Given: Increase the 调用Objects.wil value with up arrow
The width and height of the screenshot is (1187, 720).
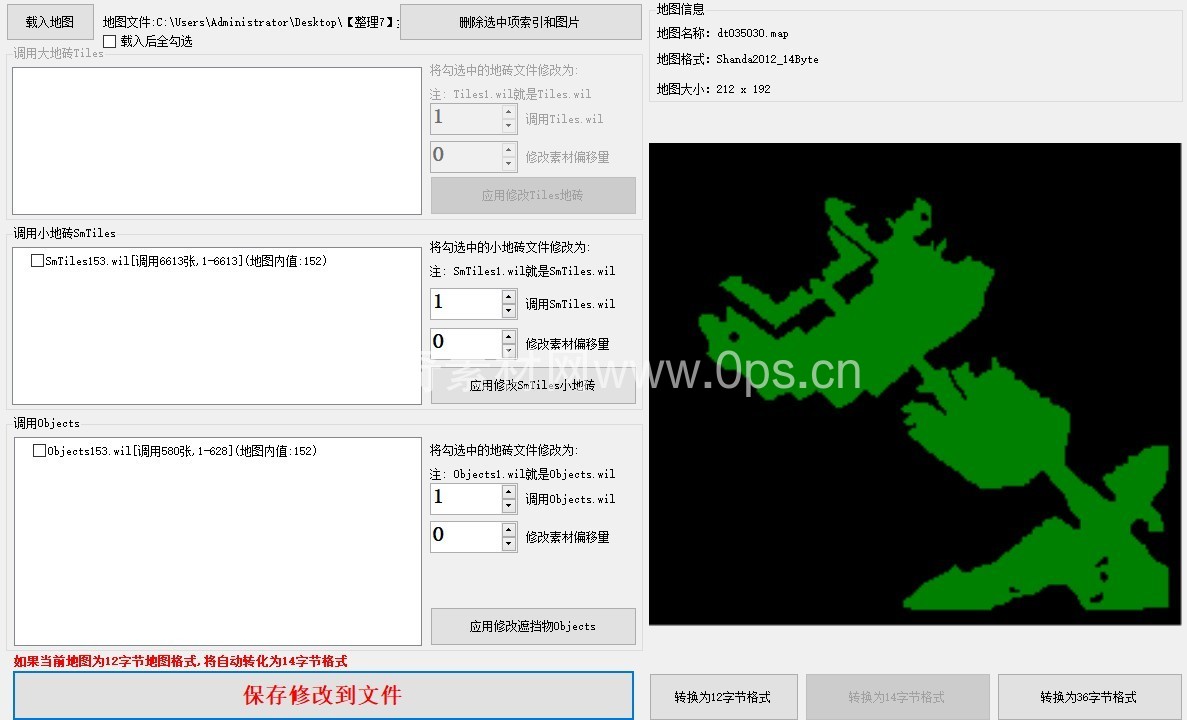Looking at the screenshot, I should (x=509, y=492).
